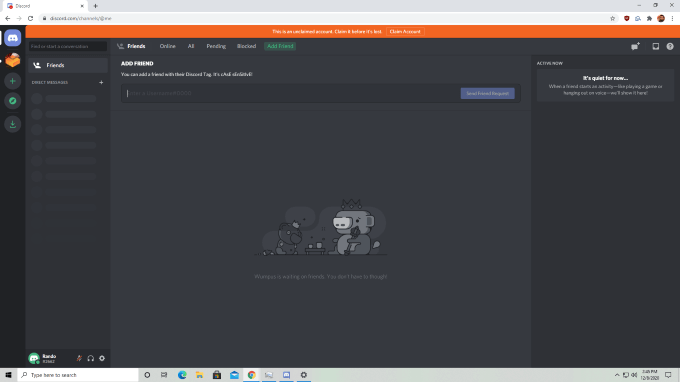Screen dimensions: 680x382
Task: Open Cortana circle icon on taskbar
Action: 147,375
